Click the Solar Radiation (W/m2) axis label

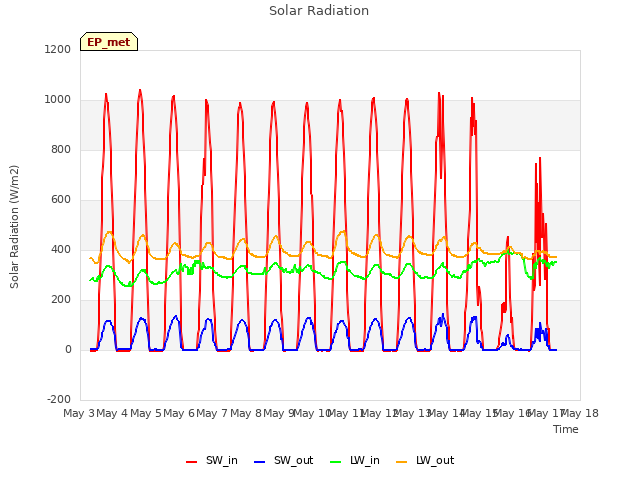pyautogui.click(x=14, y=227)
